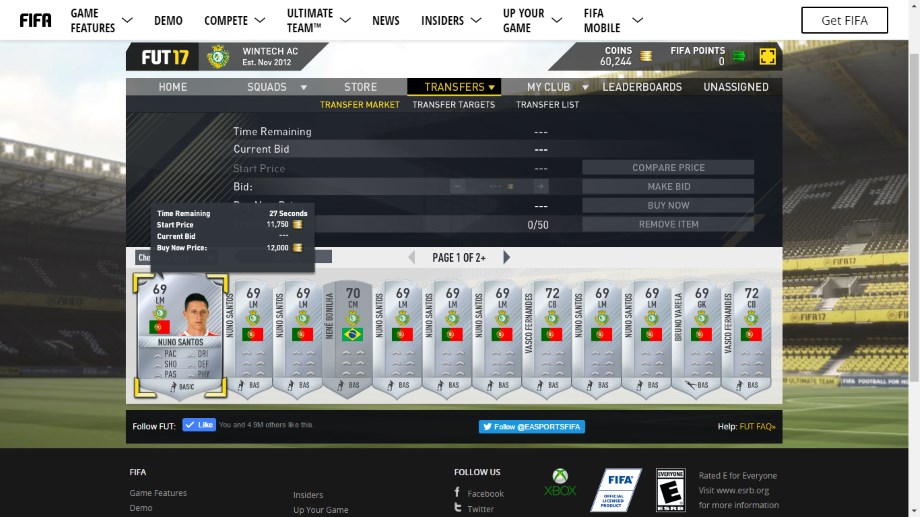Increase bid with the plus button
Screen dimensions: 920x517
click(x=541, y=187)
